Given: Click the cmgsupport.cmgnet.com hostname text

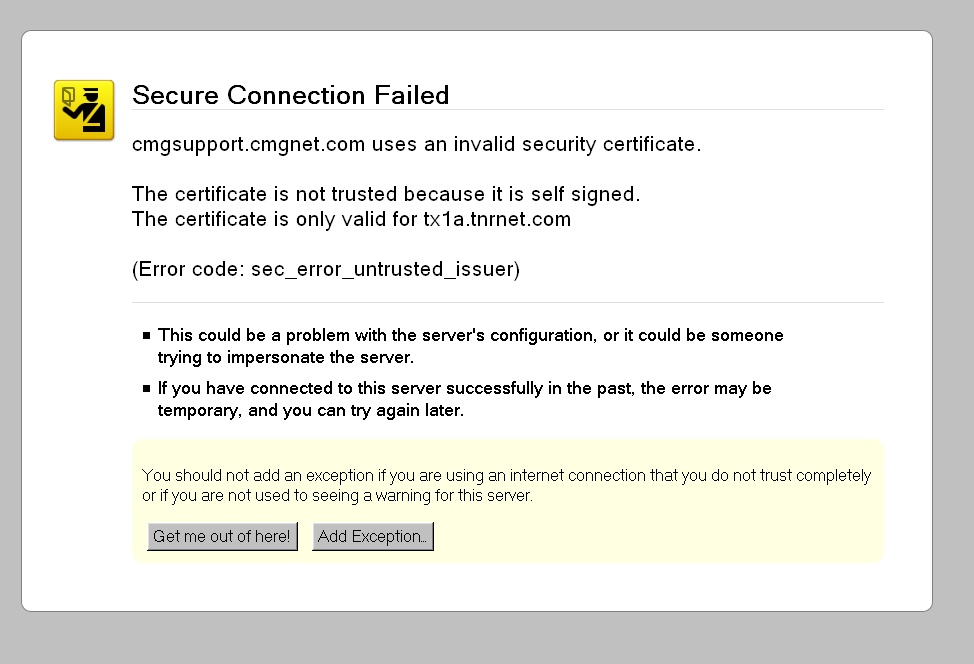Looking at the screenshot, I should pyautogui.click(x=248, y=145).
